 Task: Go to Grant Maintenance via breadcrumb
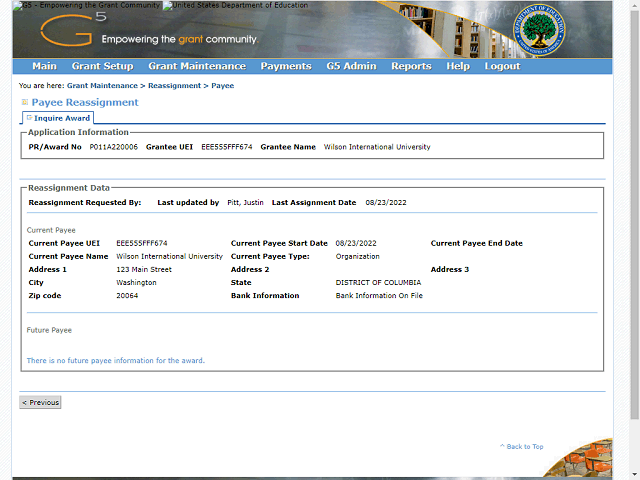(x=102, y=86)
